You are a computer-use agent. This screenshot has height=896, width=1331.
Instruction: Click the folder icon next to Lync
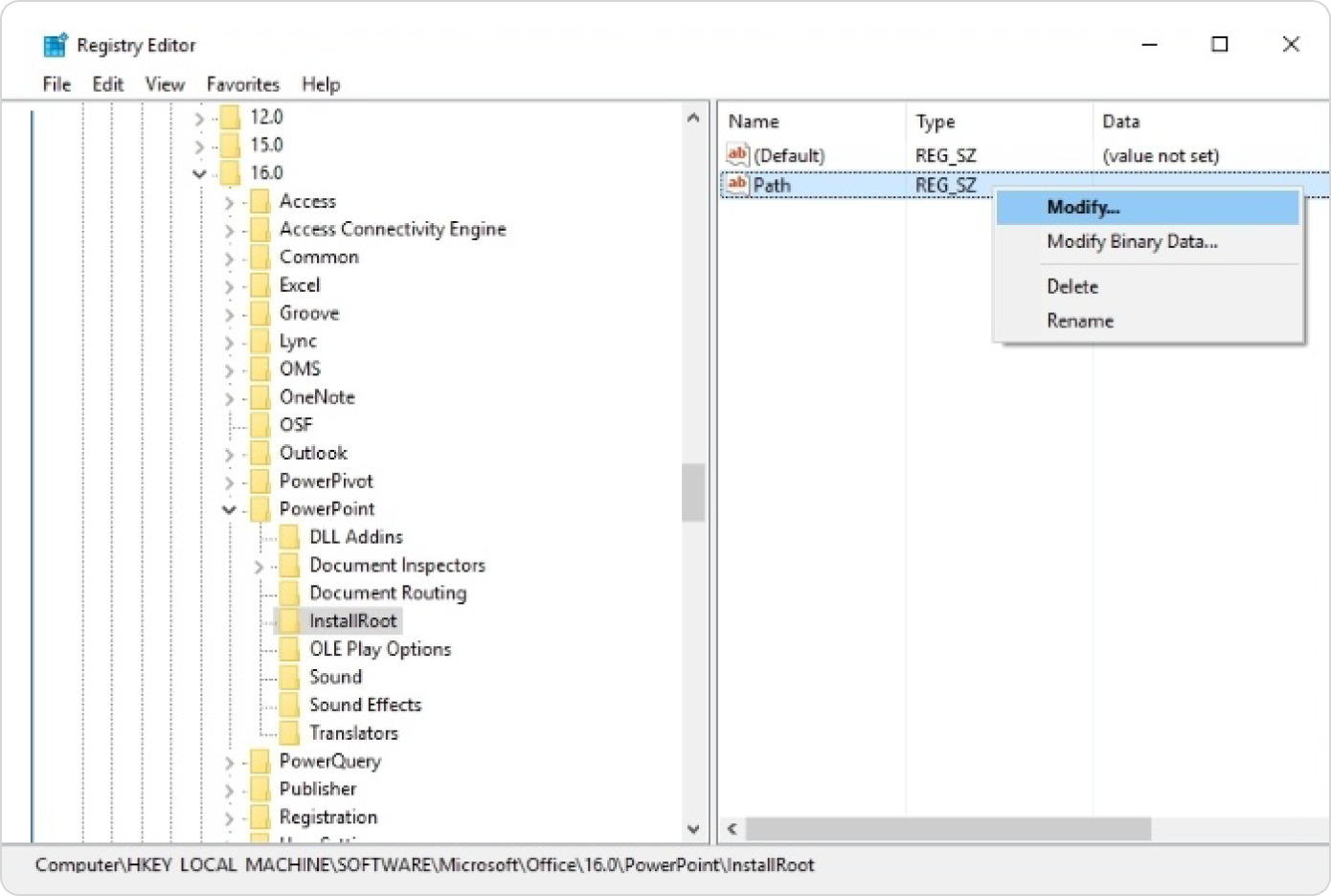(x=259, y=341)
